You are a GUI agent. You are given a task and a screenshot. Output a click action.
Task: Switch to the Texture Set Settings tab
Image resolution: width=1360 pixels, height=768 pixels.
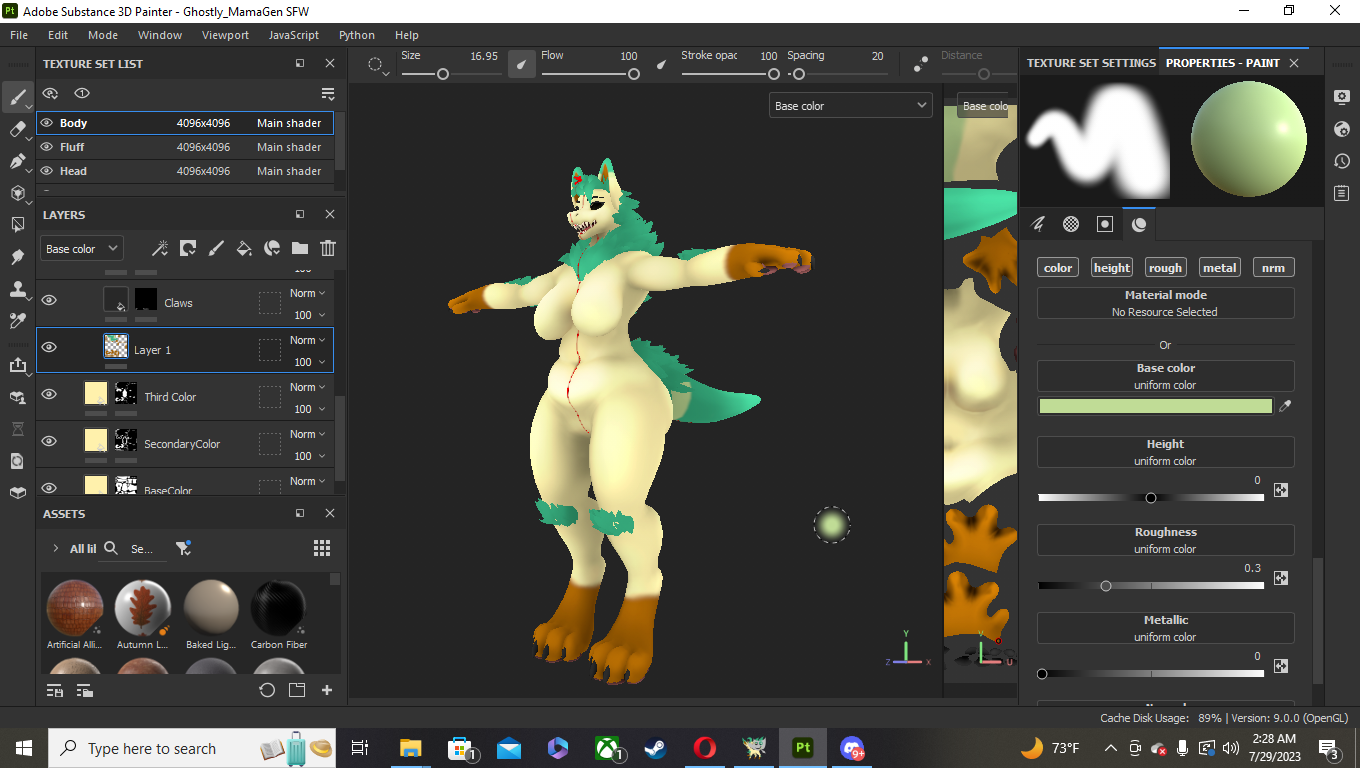[x=1091, y=63]
